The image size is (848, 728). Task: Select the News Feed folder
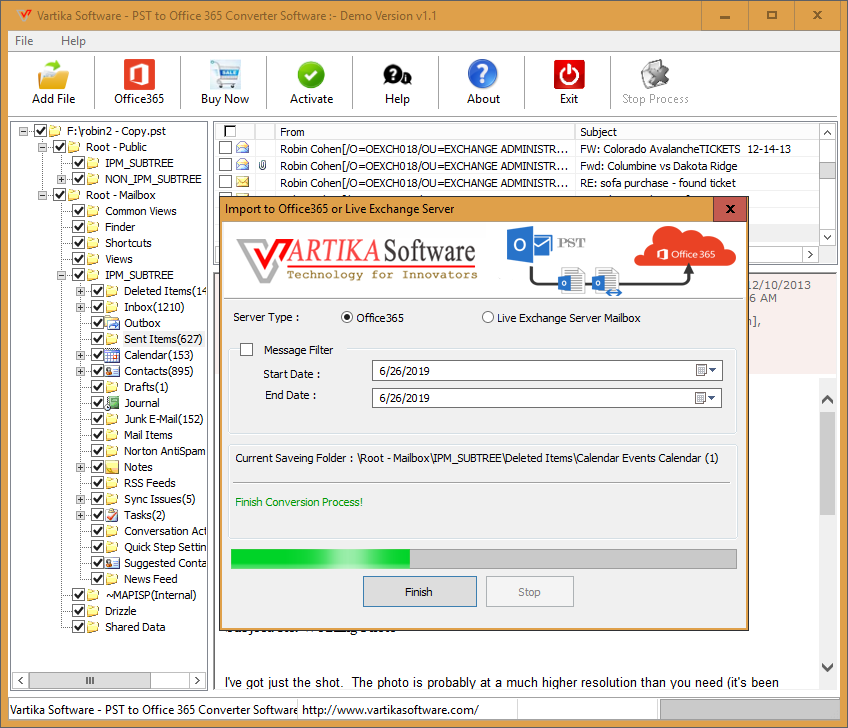pyautogui.click(x=151, y=579)
